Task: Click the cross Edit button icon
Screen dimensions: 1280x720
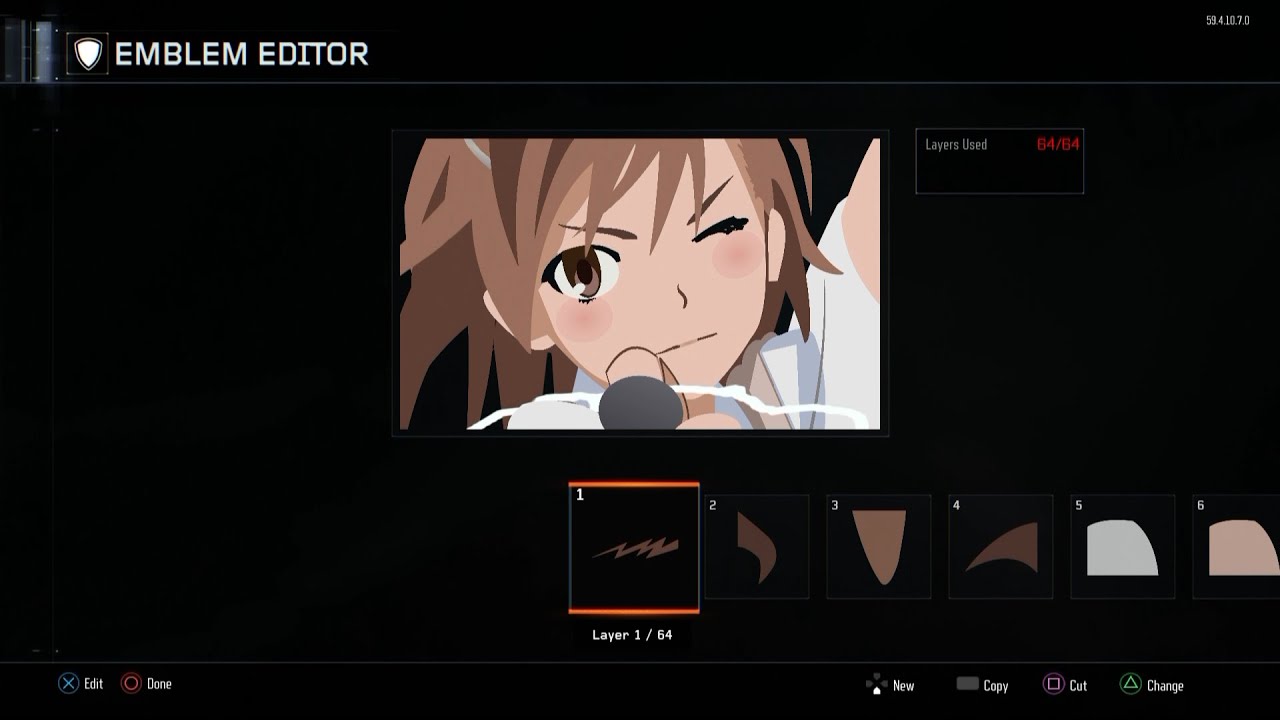Action: [68, 684]
